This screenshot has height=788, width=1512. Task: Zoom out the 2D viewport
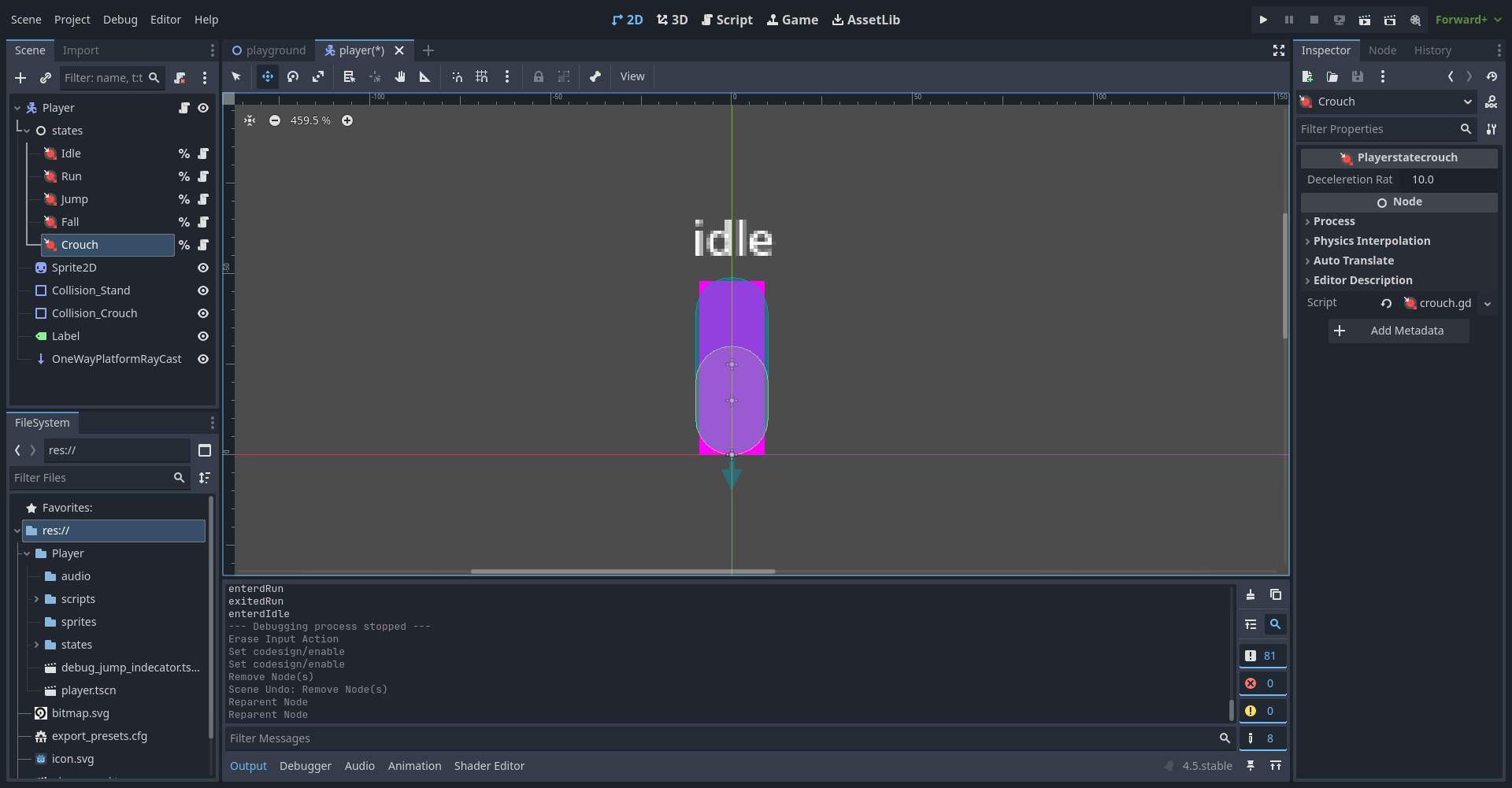275,120
